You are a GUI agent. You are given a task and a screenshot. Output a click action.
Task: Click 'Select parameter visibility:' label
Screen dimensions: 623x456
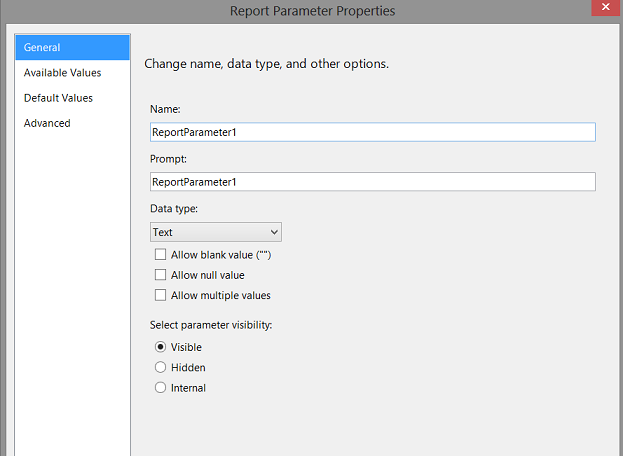pos(210,325)
